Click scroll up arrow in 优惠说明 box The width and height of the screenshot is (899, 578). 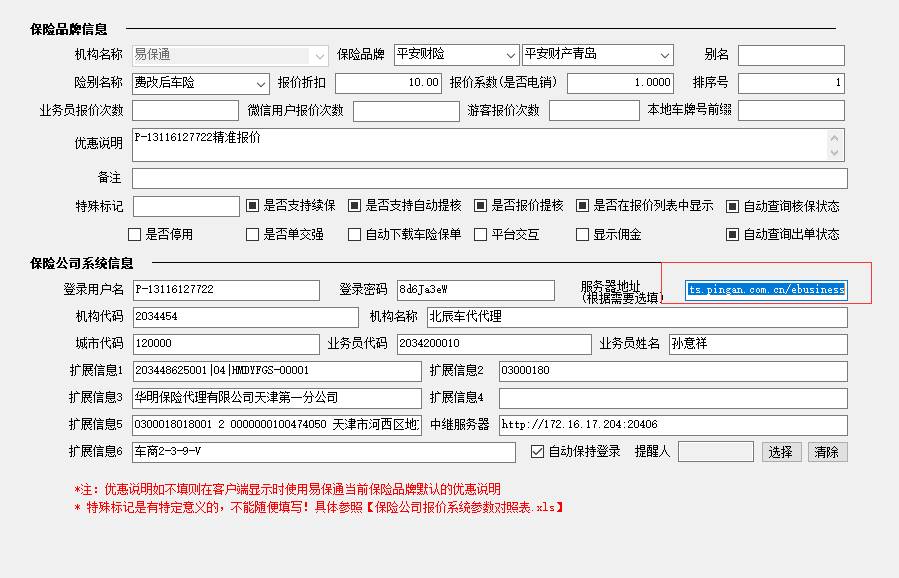coord(835,138)
